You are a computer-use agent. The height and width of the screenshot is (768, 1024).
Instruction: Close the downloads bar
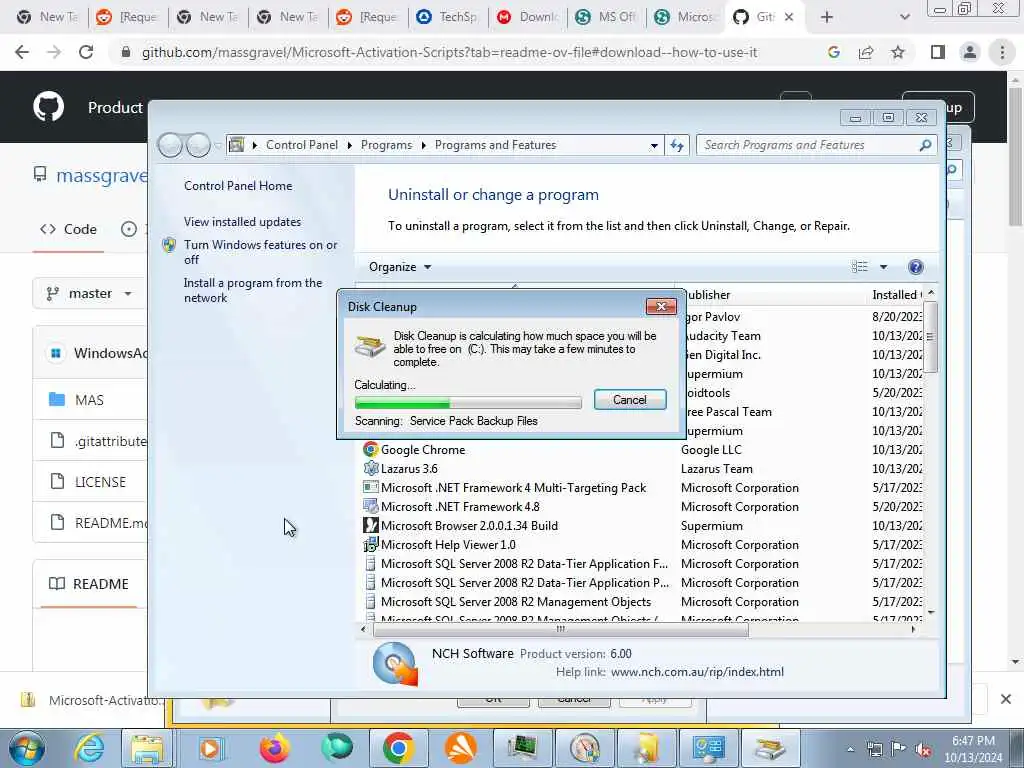pyautogui.click(x=1005, y=699)
